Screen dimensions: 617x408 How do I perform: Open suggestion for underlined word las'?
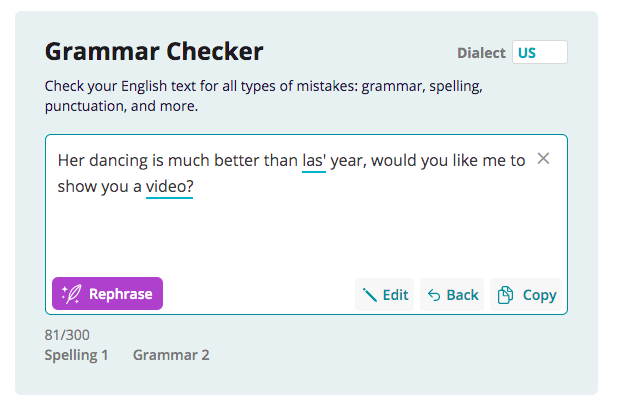[314, 161]
